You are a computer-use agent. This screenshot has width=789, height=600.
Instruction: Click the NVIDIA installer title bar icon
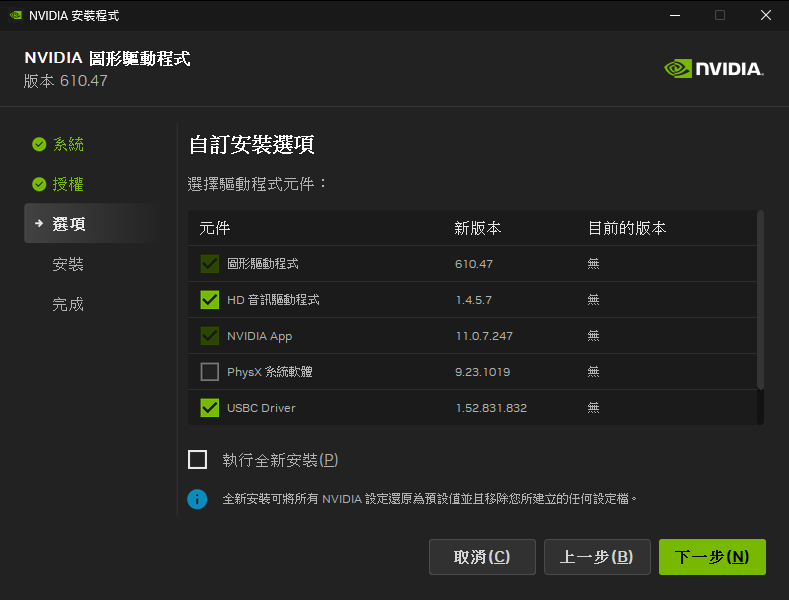16,15
